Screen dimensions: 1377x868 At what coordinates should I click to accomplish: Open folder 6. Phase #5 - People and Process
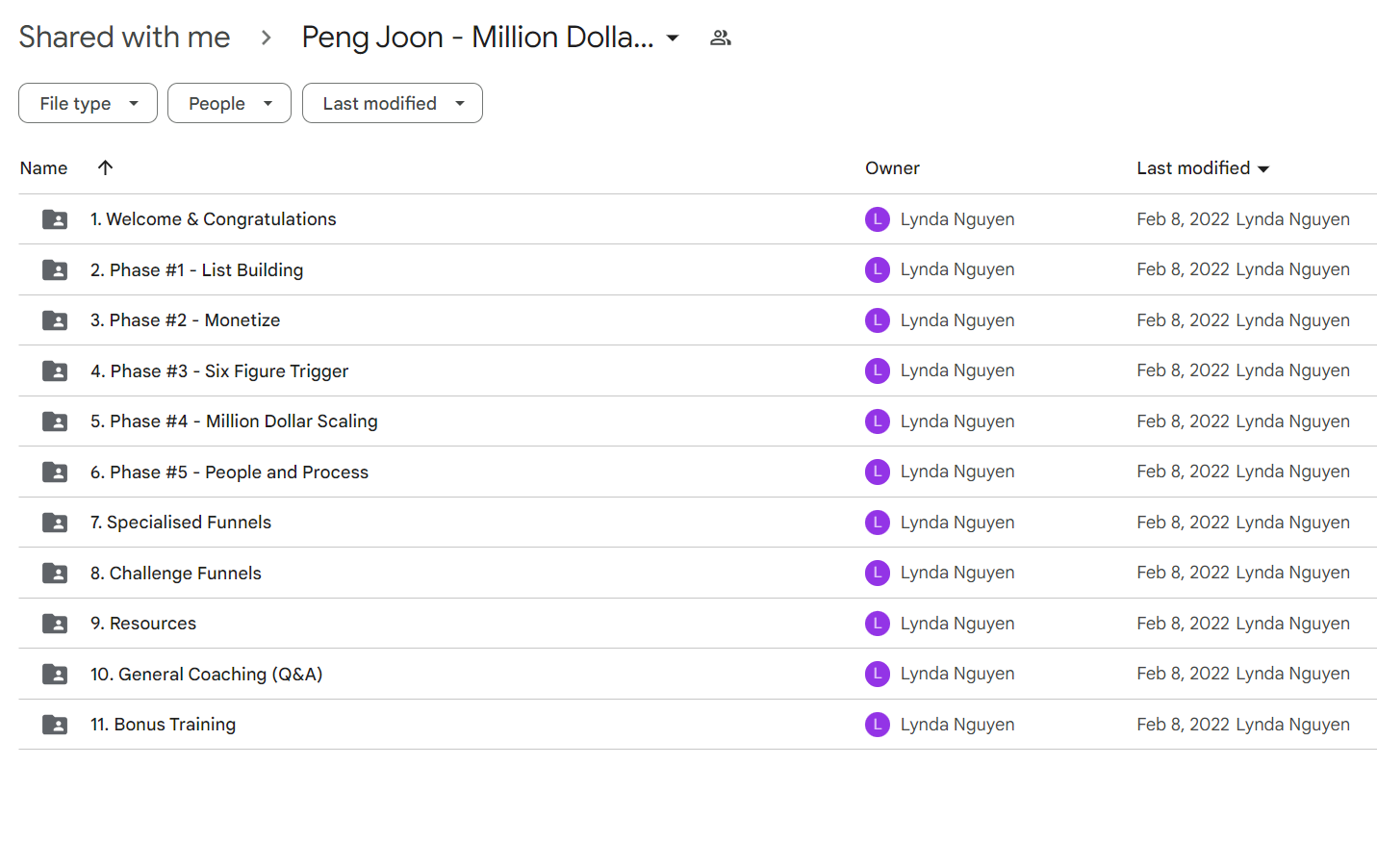(x=230, y=472)
